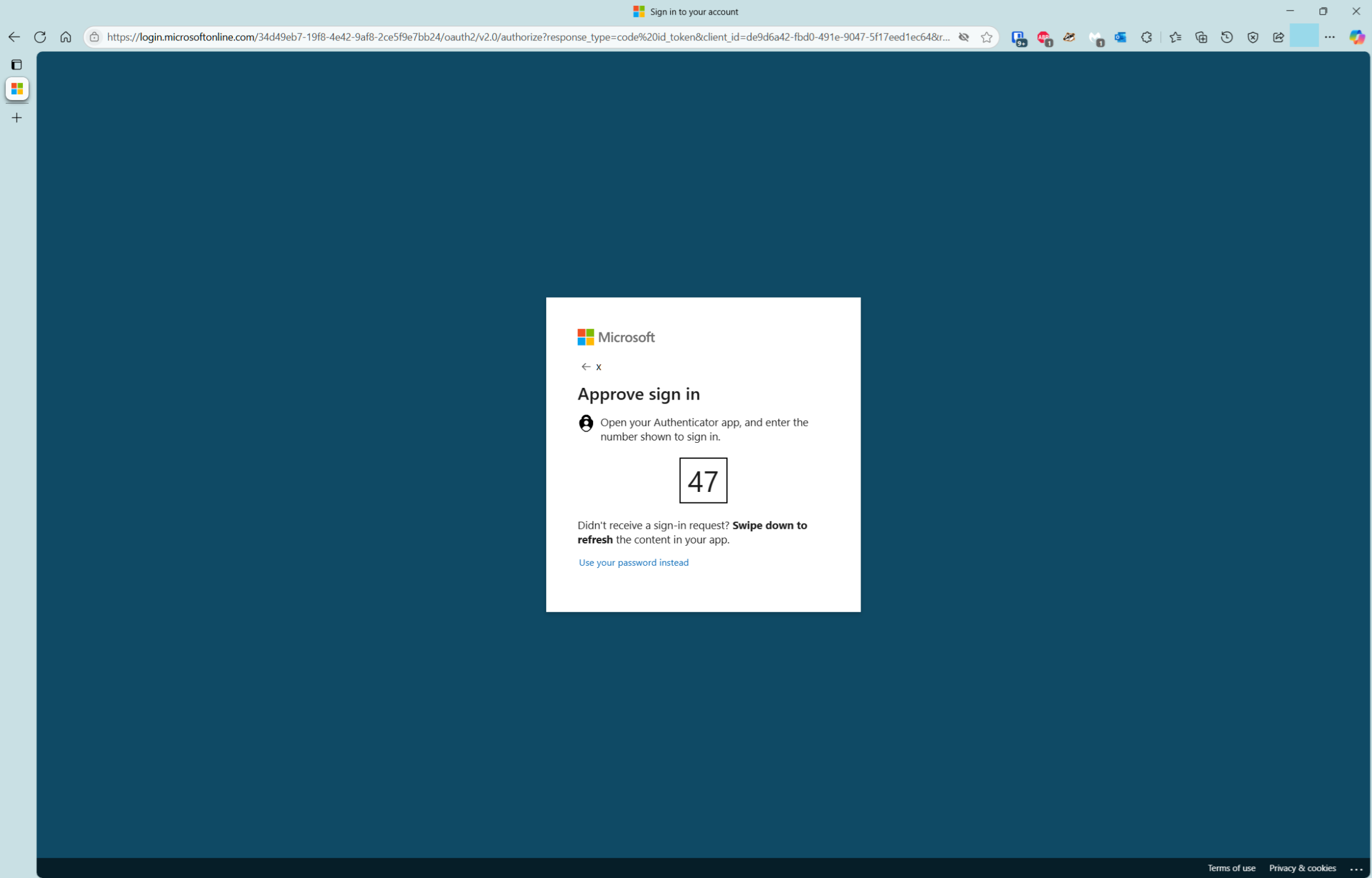
Task: Click the Share page icon
Action: [x=1278, y=37]
